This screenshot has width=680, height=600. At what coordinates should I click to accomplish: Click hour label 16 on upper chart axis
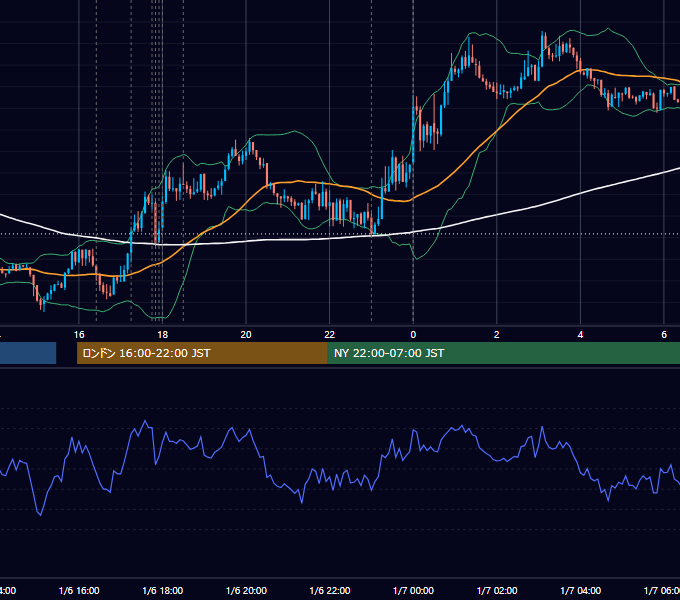(x=79, y=335)
